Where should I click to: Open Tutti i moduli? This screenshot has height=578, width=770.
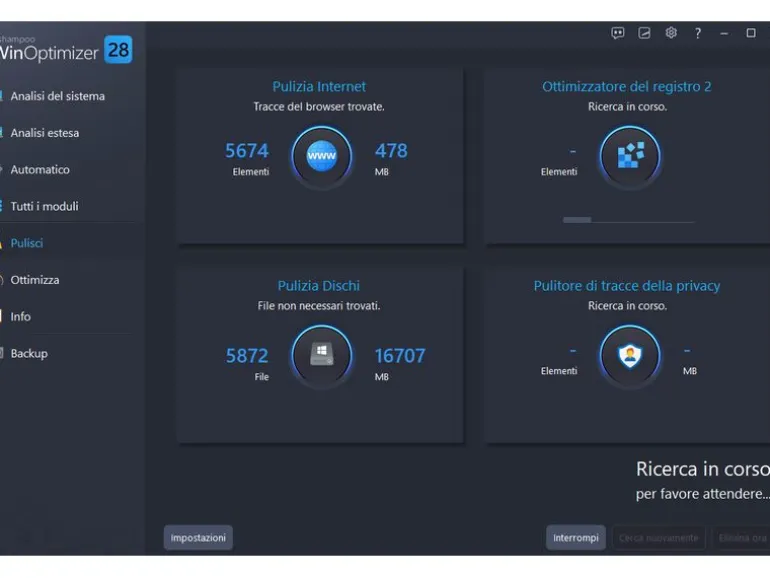[x=44, y=206]
